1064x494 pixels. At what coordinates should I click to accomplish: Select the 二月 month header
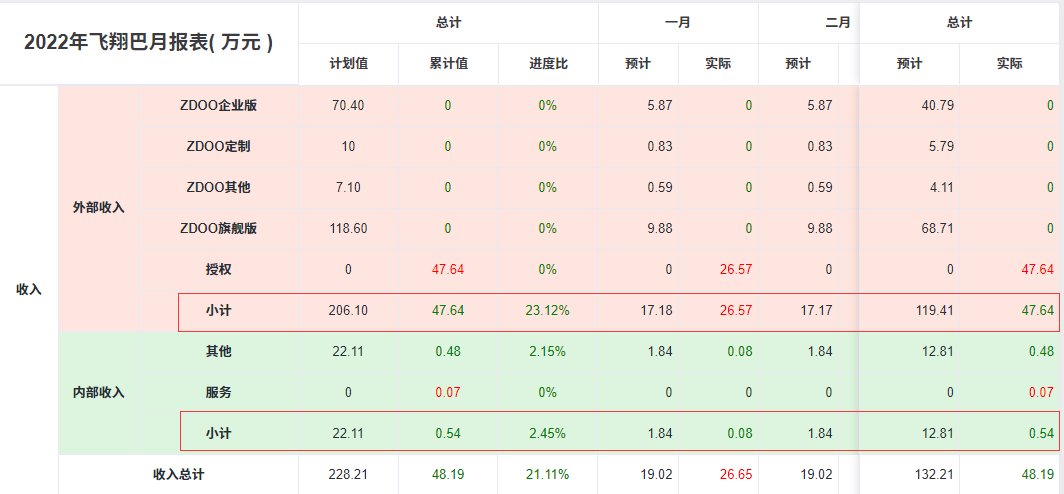point(838,22)
